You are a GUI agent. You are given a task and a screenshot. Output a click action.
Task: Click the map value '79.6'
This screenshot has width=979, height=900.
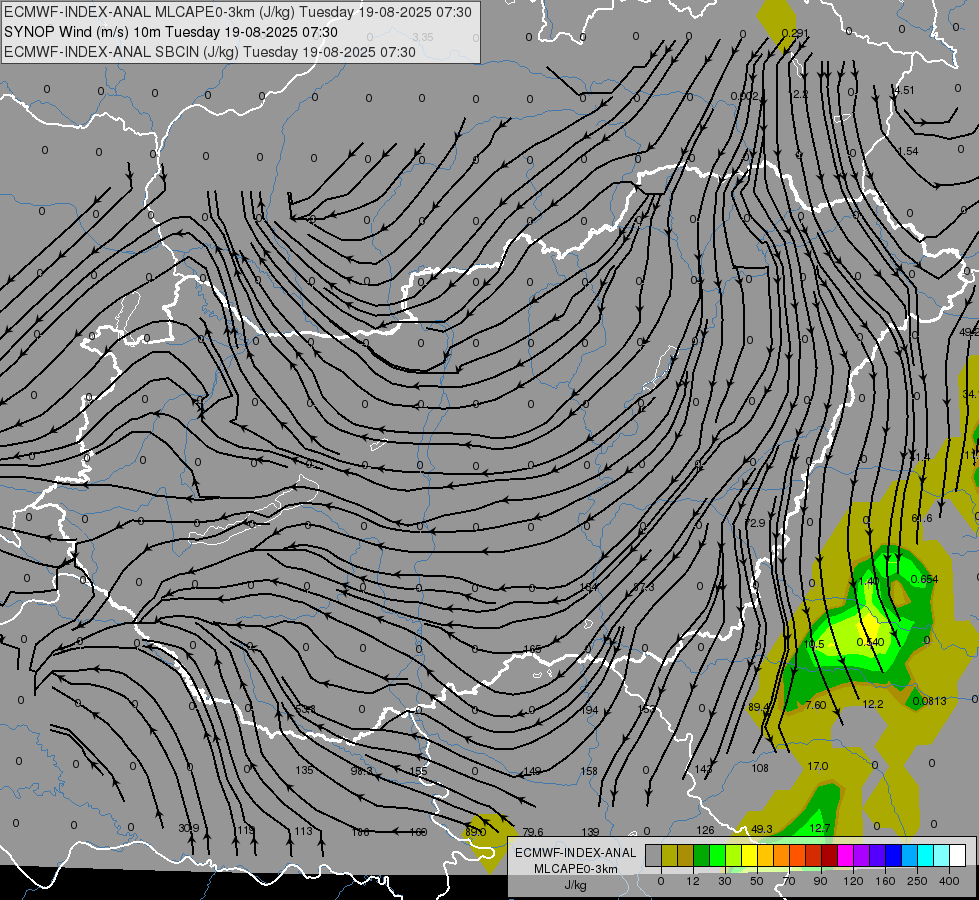533,832
